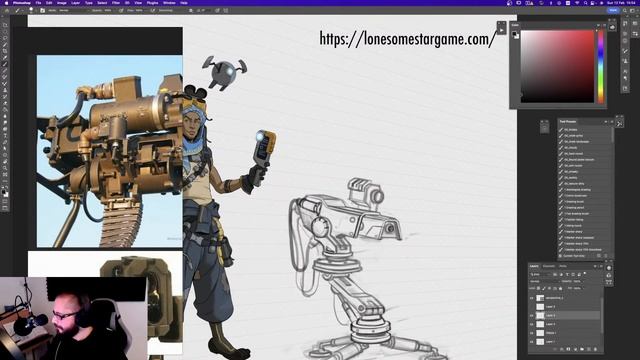Select the Eyedropper tool
Screen dimensions: 640x360
click(x=5, y=58)
